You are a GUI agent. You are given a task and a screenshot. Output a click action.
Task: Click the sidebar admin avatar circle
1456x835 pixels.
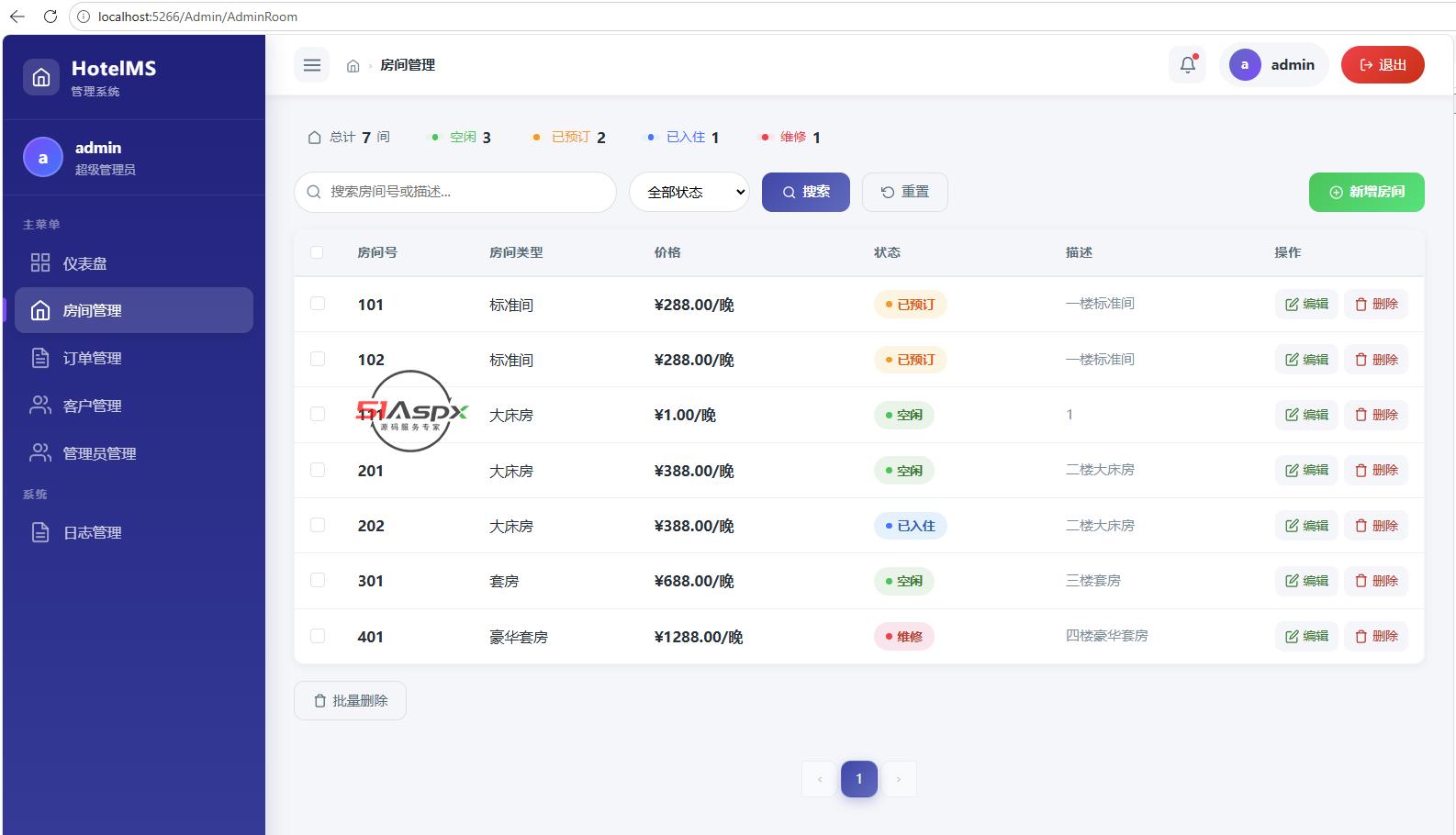(42, 158)
